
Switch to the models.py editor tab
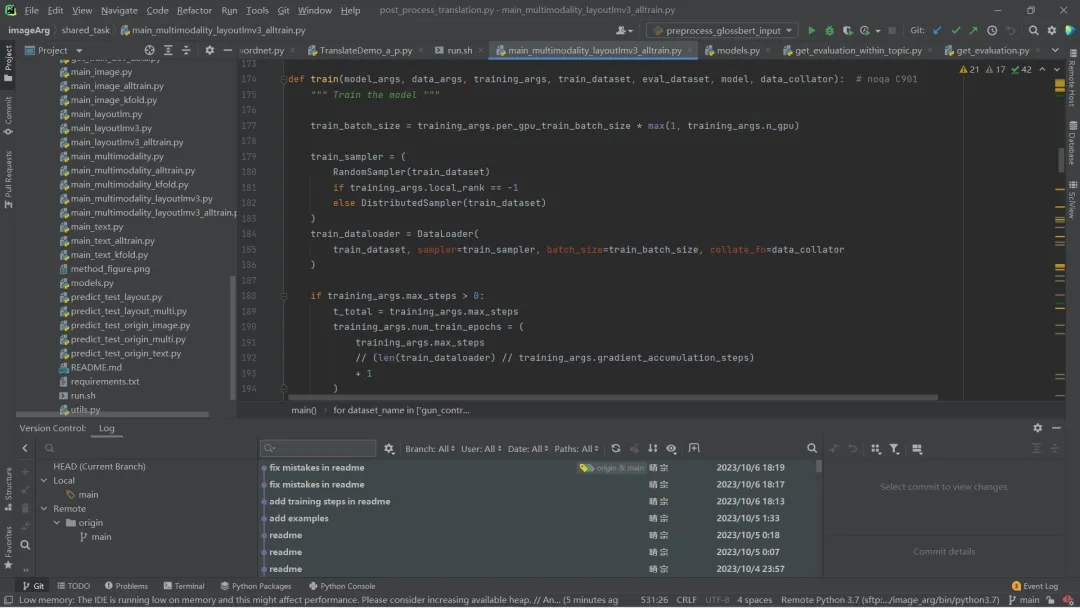click(x=737, y=50)
